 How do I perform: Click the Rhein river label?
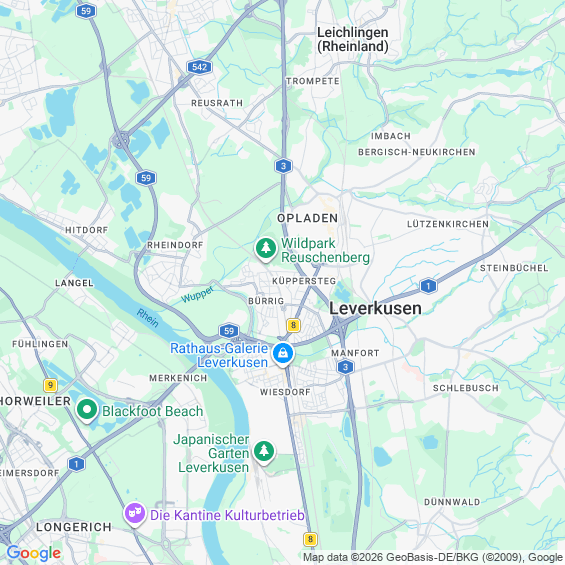point(147,318)
